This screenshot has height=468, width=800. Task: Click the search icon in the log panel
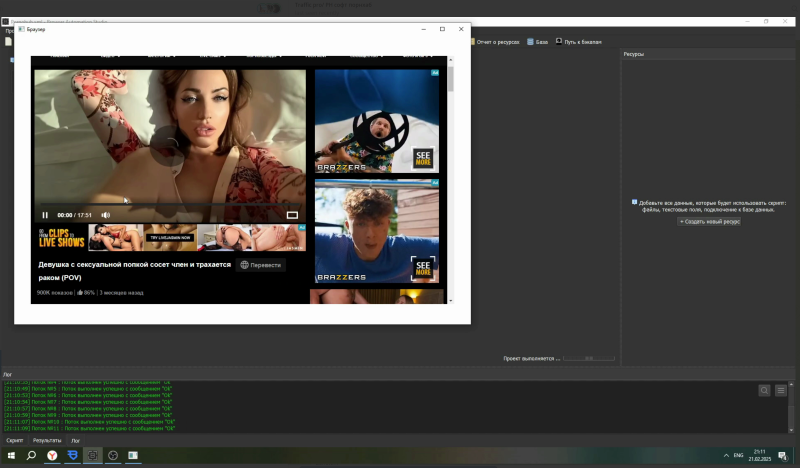[x=765, y=390]
